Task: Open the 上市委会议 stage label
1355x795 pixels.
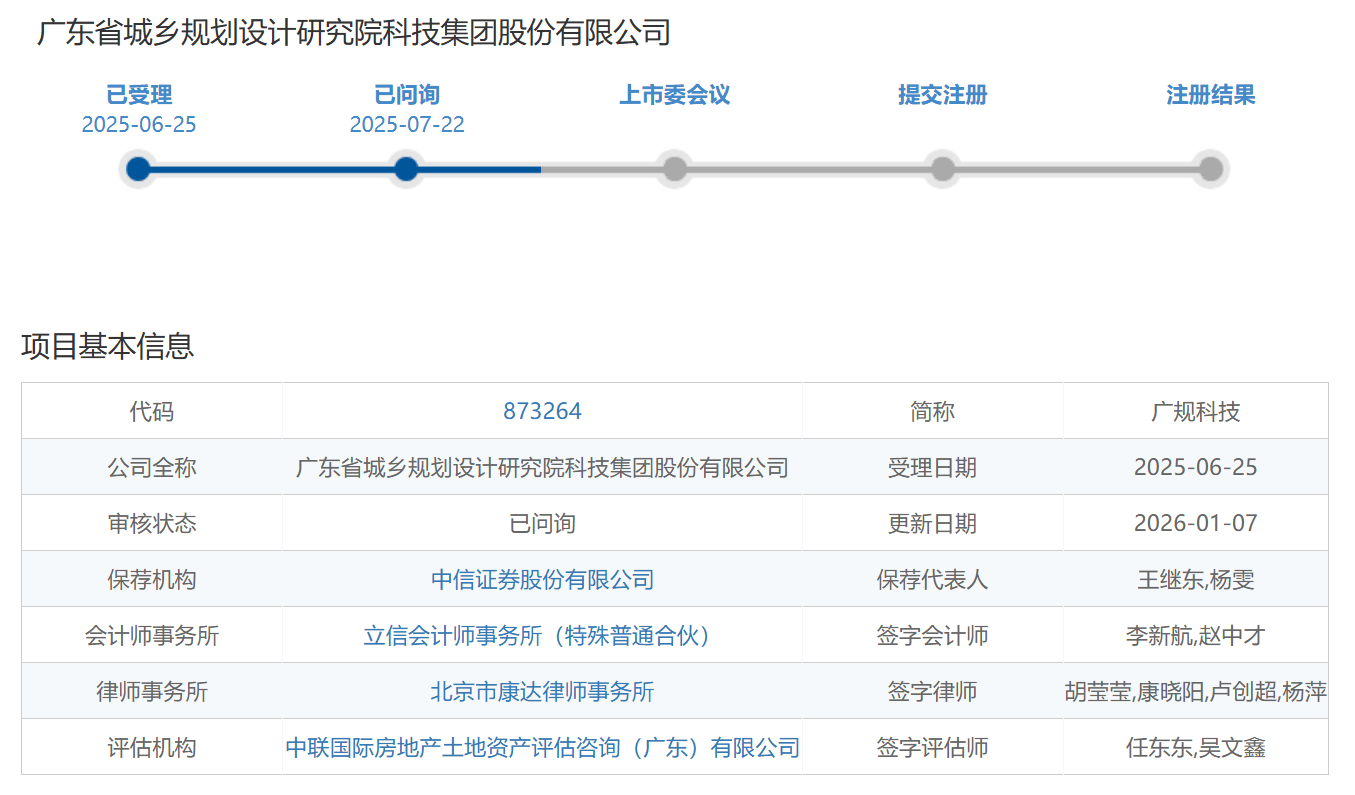Action: pos(675,95)
